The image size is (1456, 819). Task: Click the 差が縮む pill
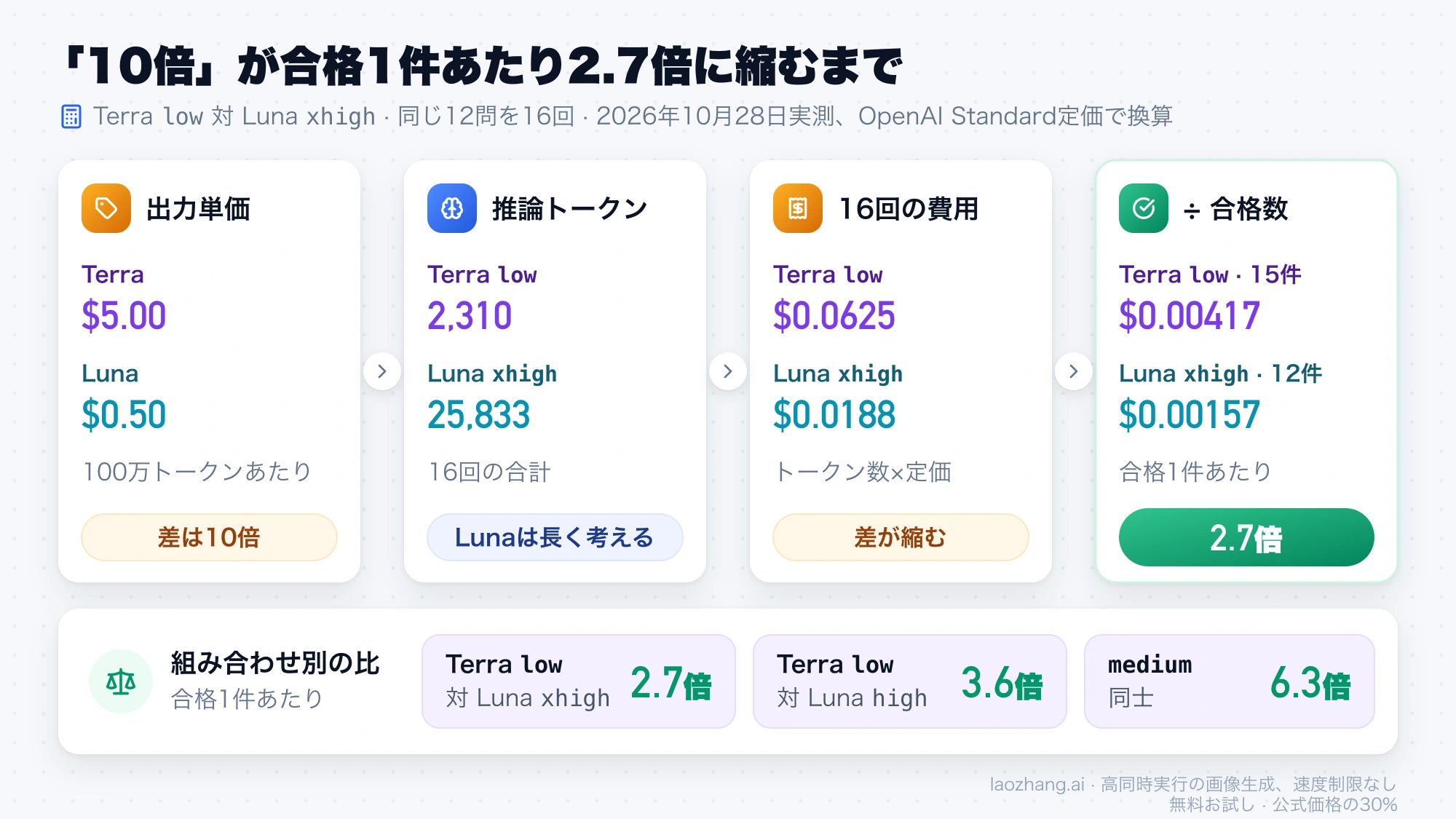tap(901, 537)
